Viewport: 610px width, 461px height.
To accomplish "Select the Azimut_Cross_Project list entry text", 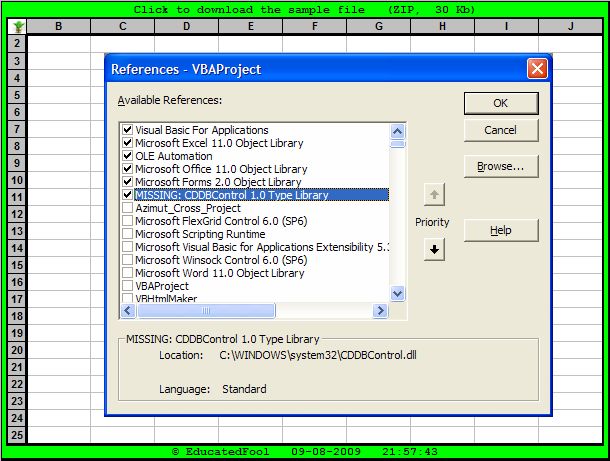I will point(188,208).
